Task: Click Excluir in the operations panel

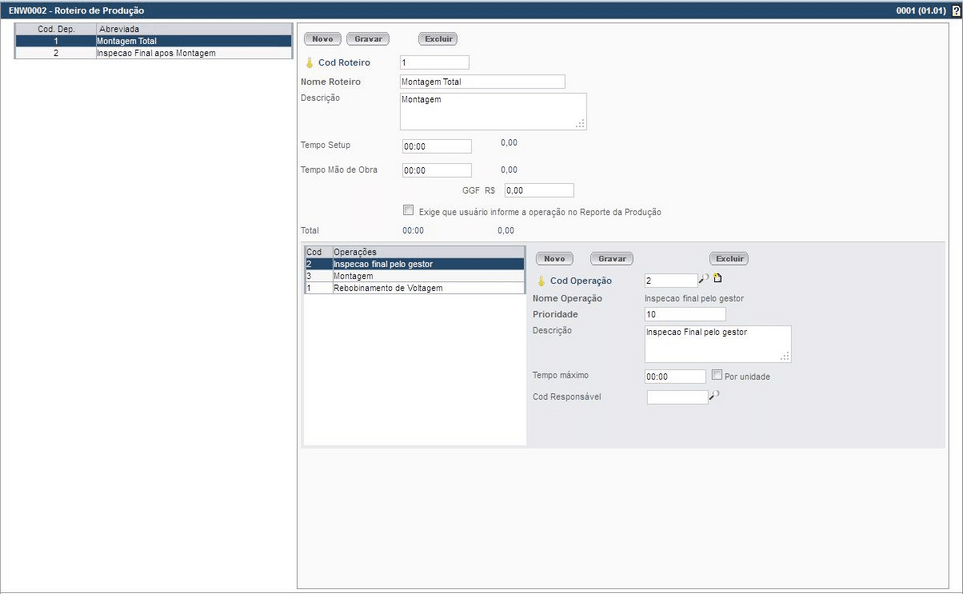Action: point(729,259)
